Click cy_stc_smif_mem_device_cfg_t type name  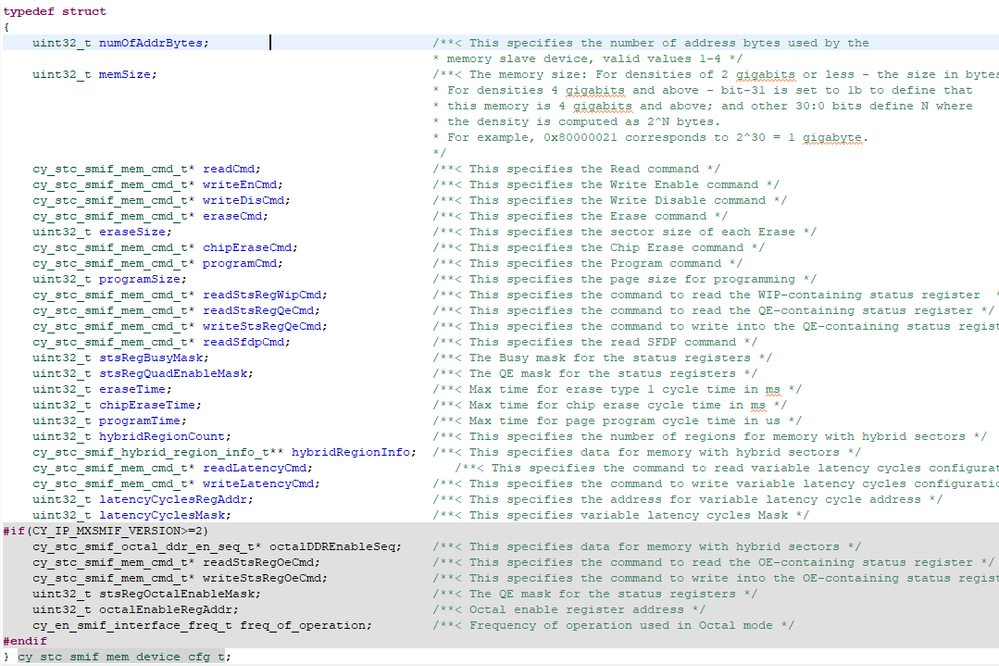point(121,656)
